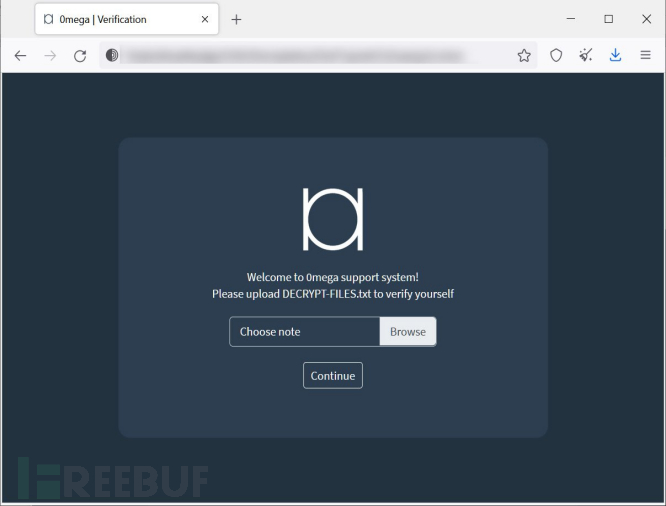
Task: Open the shield protection panel
Action: pyautogui.click(x=556, y=55)
